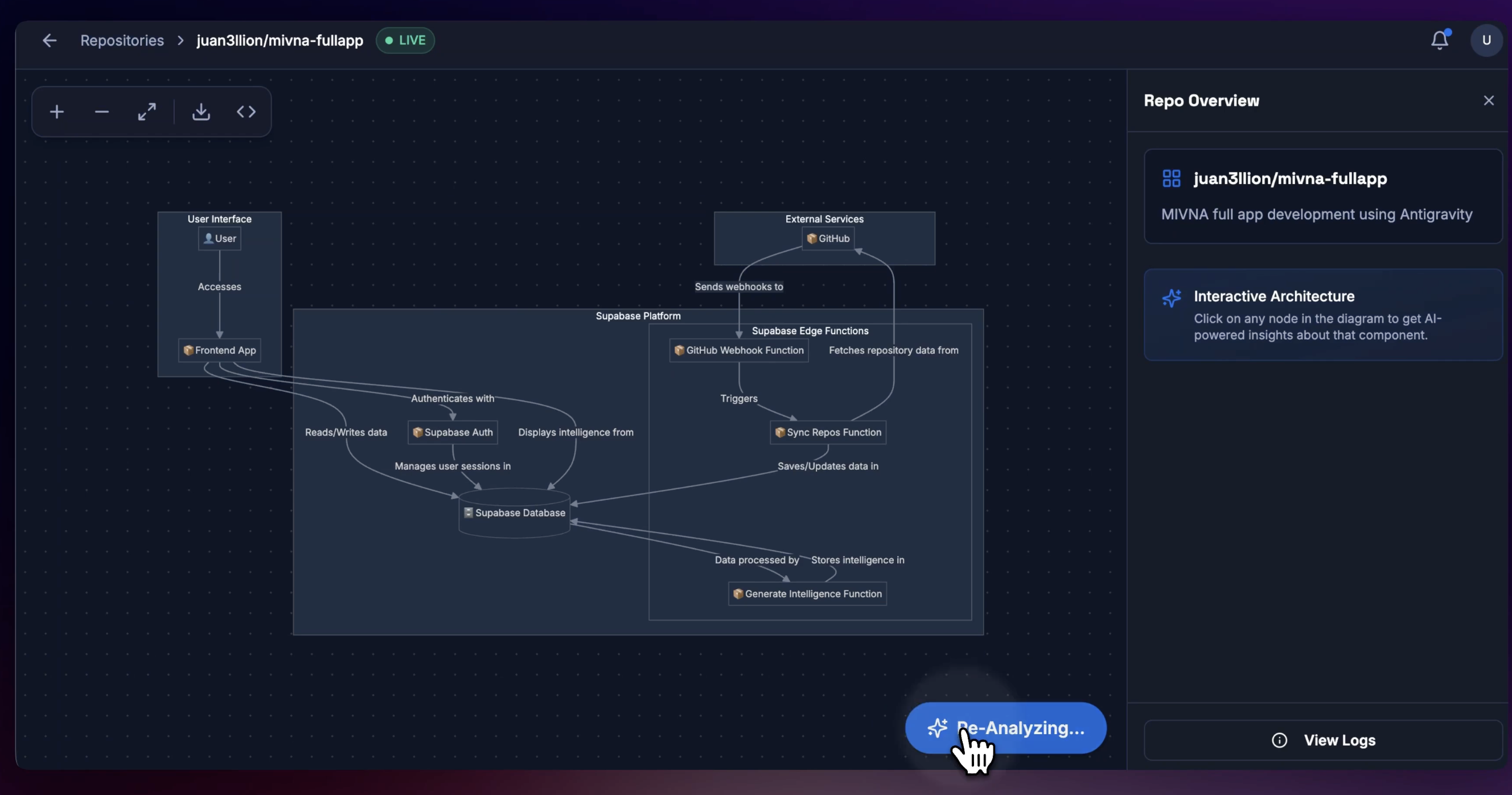Open the code view icon
Image resolution: width=1512 pixels, height=795 pixels.
[x=246, y=112]
